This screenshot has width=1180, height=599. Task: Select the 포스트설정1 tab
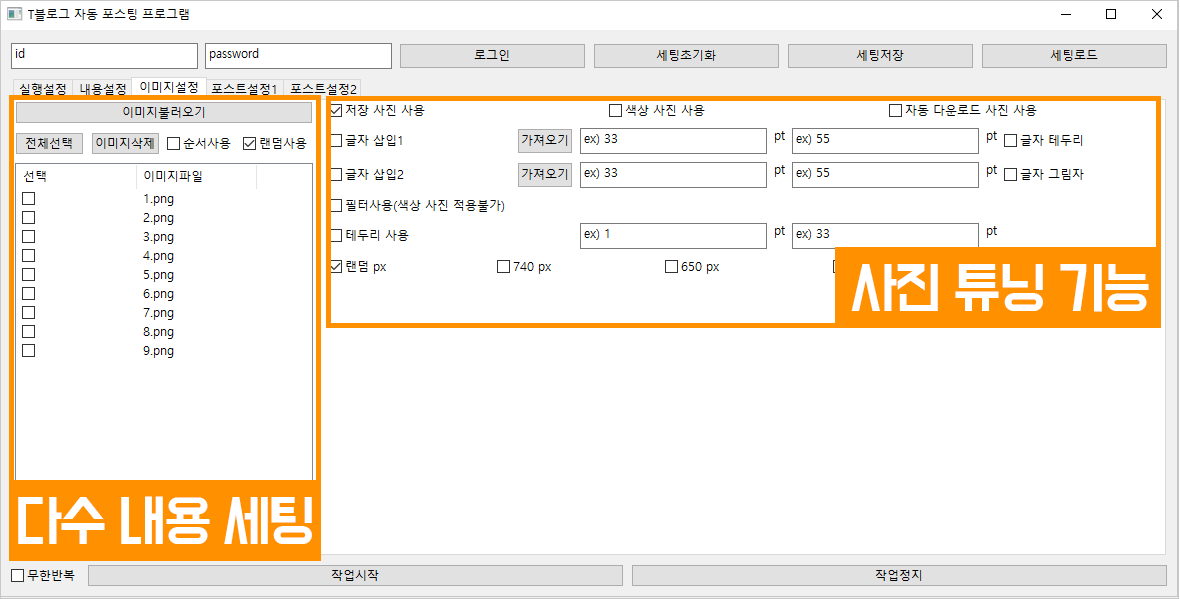tap(244, 89)
